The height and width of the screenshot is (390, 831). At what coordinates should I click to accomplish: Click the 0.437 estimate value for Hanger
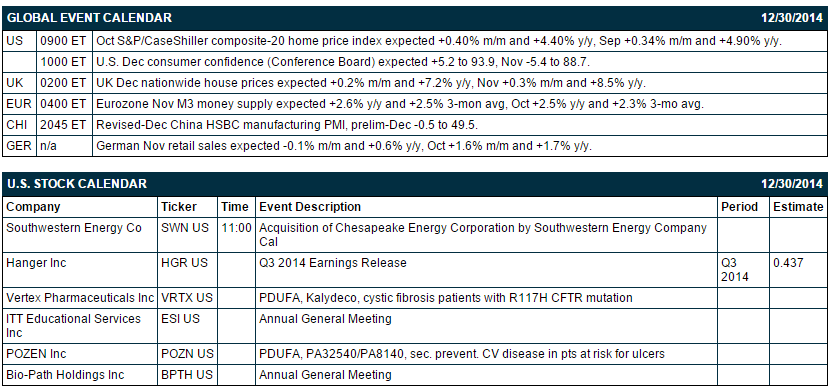pyautogui.click(x=788, y=262)
